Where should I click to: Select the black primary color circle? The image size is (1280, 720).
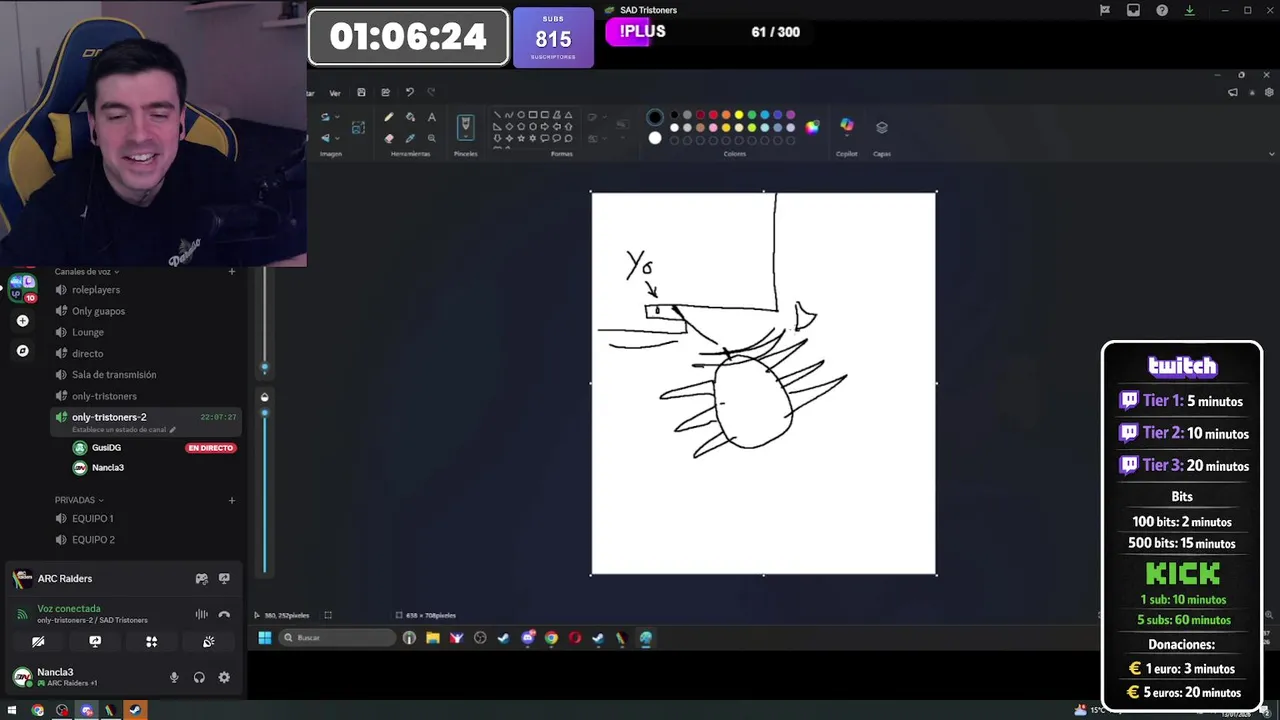pos(655,117)
